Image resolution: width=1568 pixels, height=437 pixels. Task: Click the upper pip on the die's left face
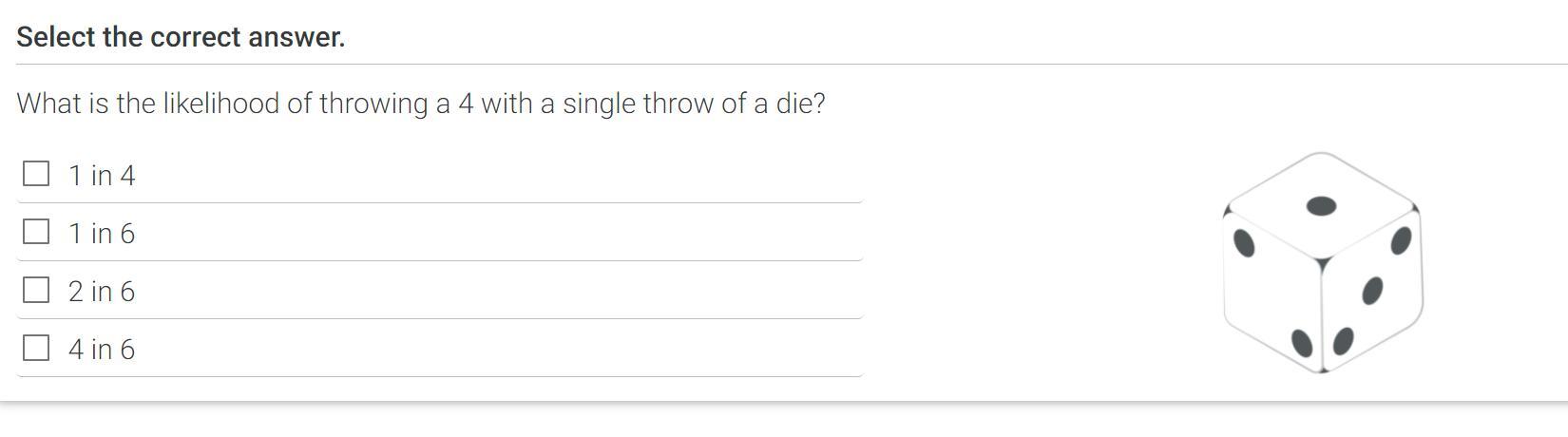tap(1243, 244)
